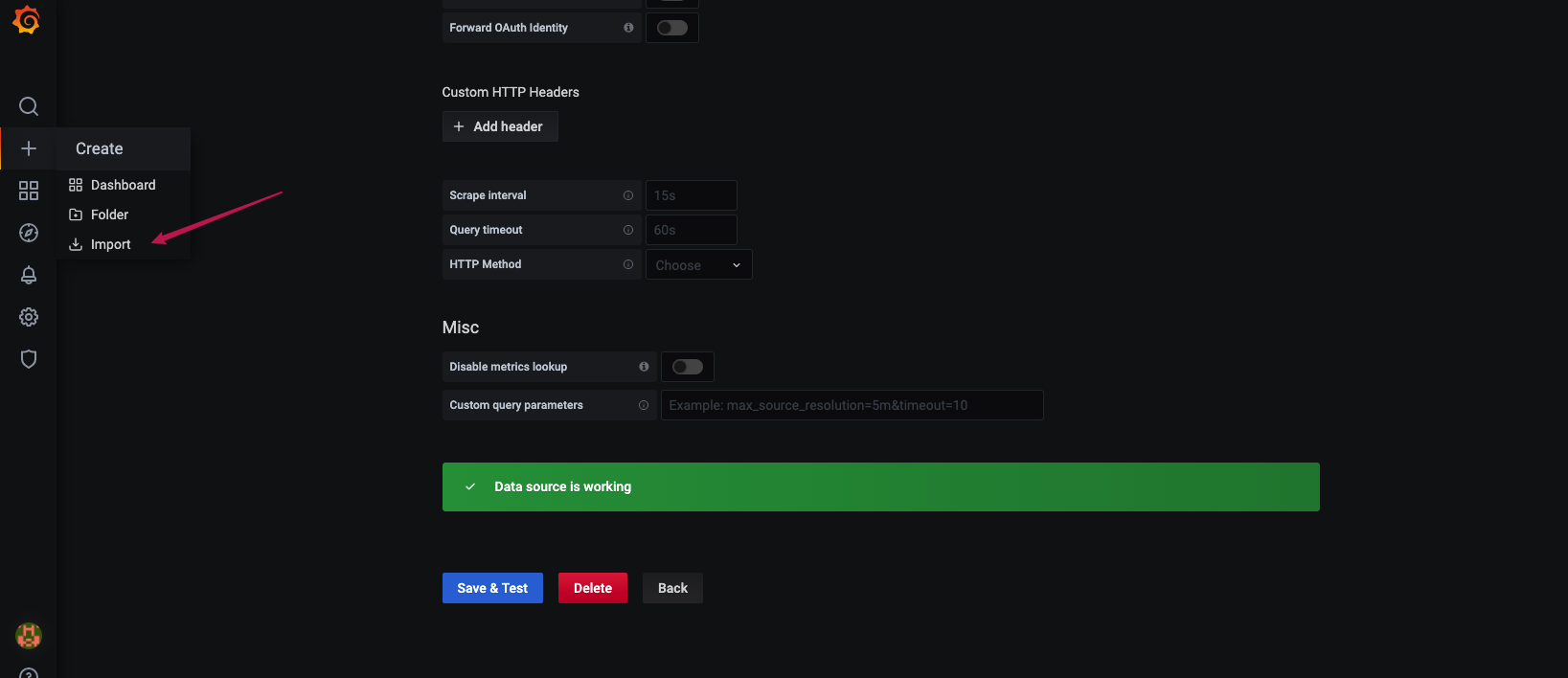Open the search magnifier icon in sidebar
This screenshot has width=1568, height=678.
click(29, 106)
